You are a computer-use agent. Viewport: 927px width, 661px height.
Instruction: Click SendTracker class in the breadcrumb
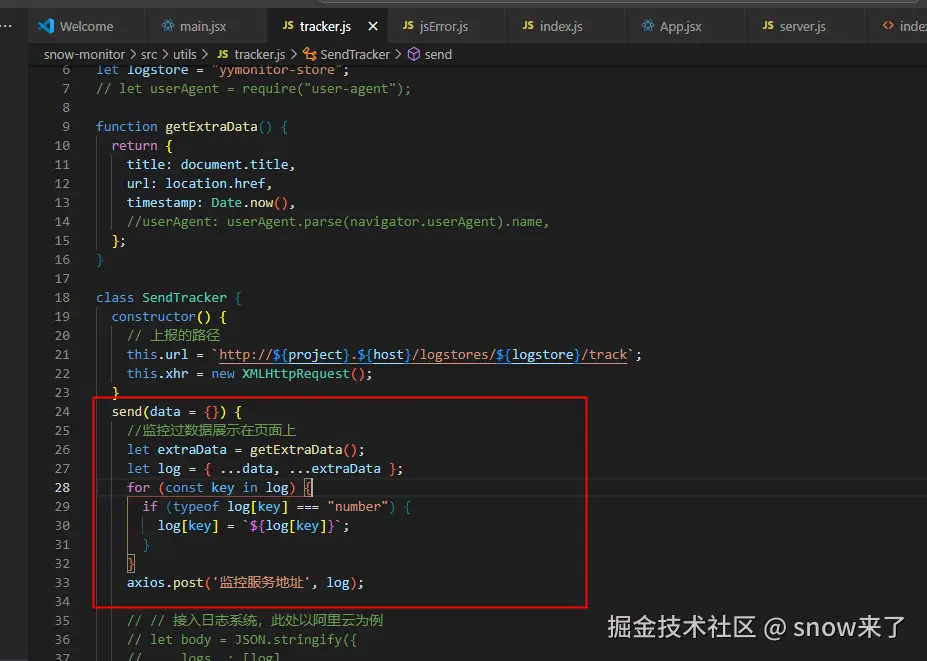coord(355,54)
